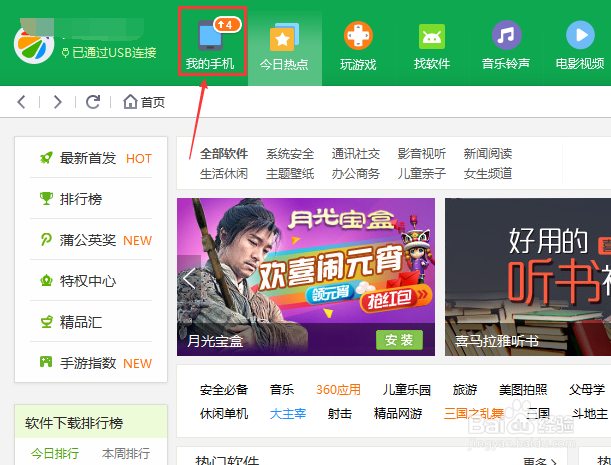The height and width of the screenshot is (465, 611).
Task: Select the 影音视听 category
Action: [422, 154]
